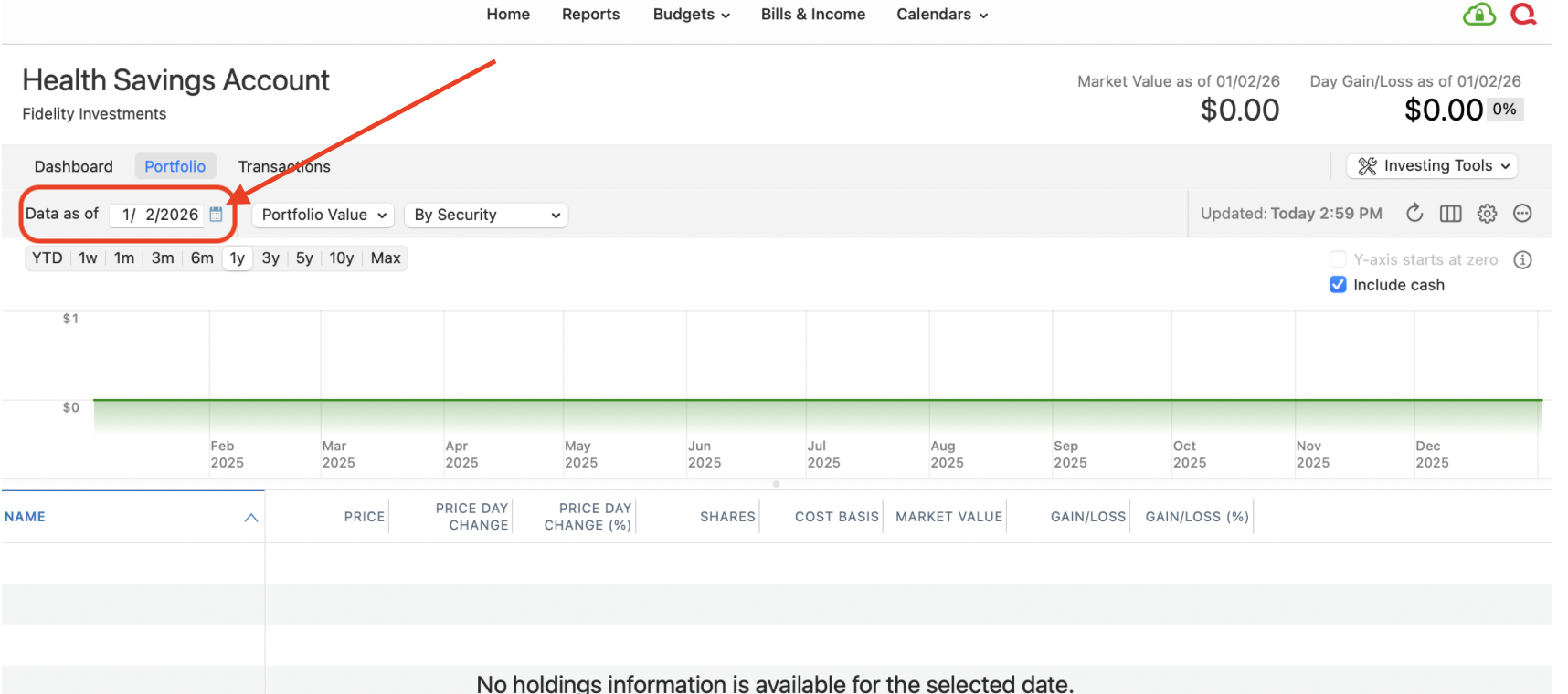
Task: Sort by the PRICE column header
Action: (364, 517)
